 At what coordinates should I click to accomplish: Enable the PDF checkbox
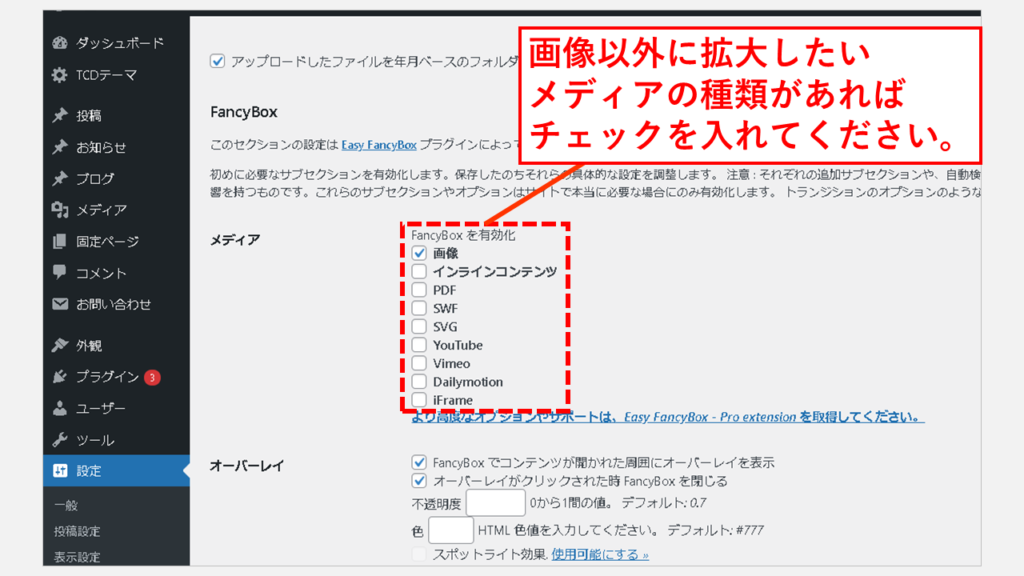coord(419,289)
